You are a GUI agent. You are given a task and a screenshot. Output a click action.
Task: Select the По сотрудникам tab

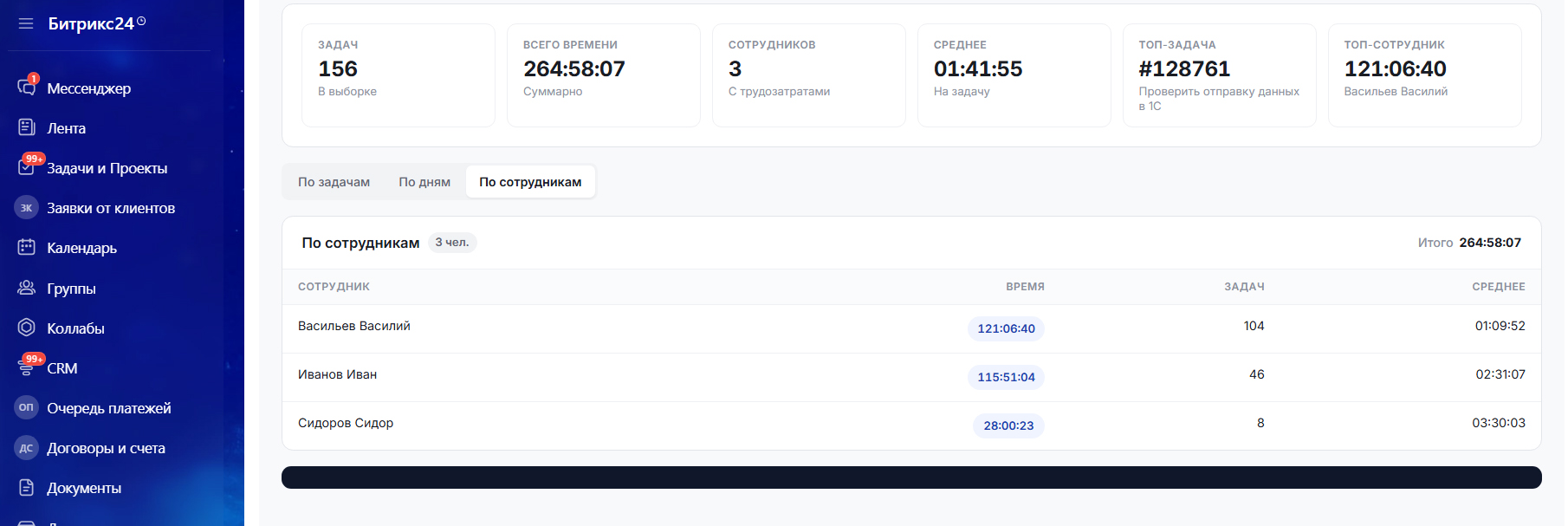(530, 182)
